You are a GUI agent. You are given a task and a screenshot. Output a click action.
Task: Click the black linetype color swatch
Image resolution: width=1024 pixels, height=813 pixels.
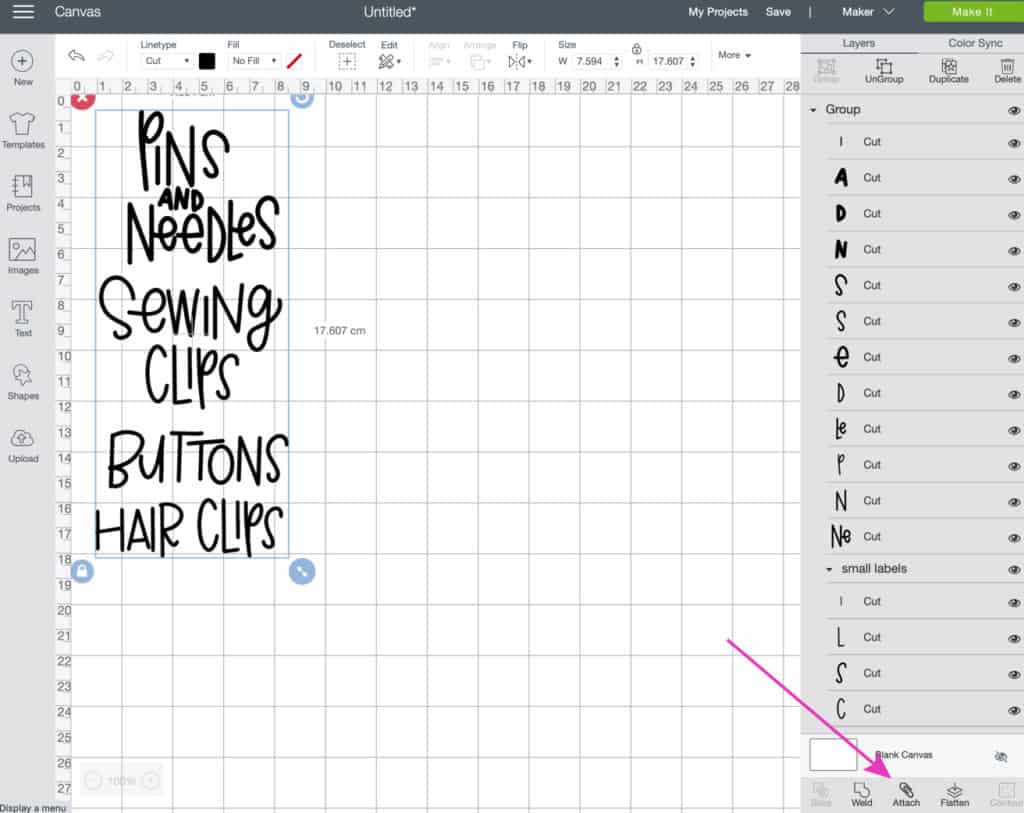[207, 61]
